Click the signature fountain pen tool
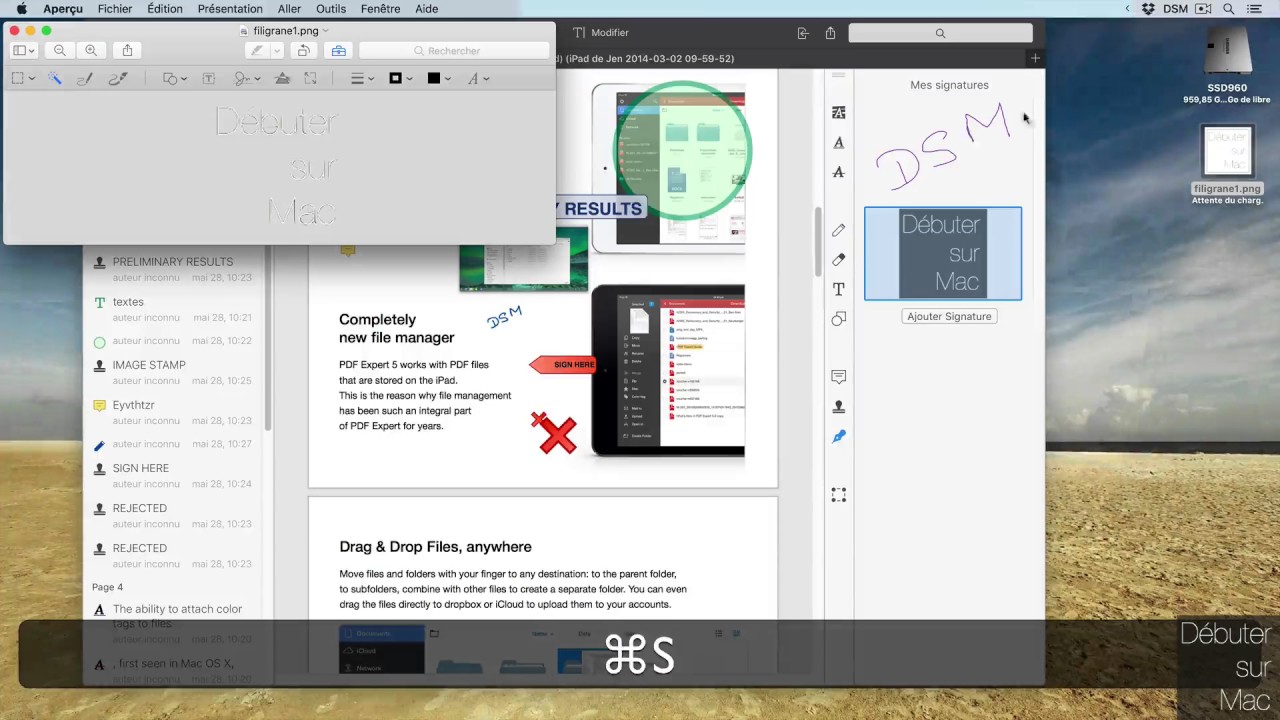Image resolution: width=1280 pixels, height=720 pixels. (839, 436)
